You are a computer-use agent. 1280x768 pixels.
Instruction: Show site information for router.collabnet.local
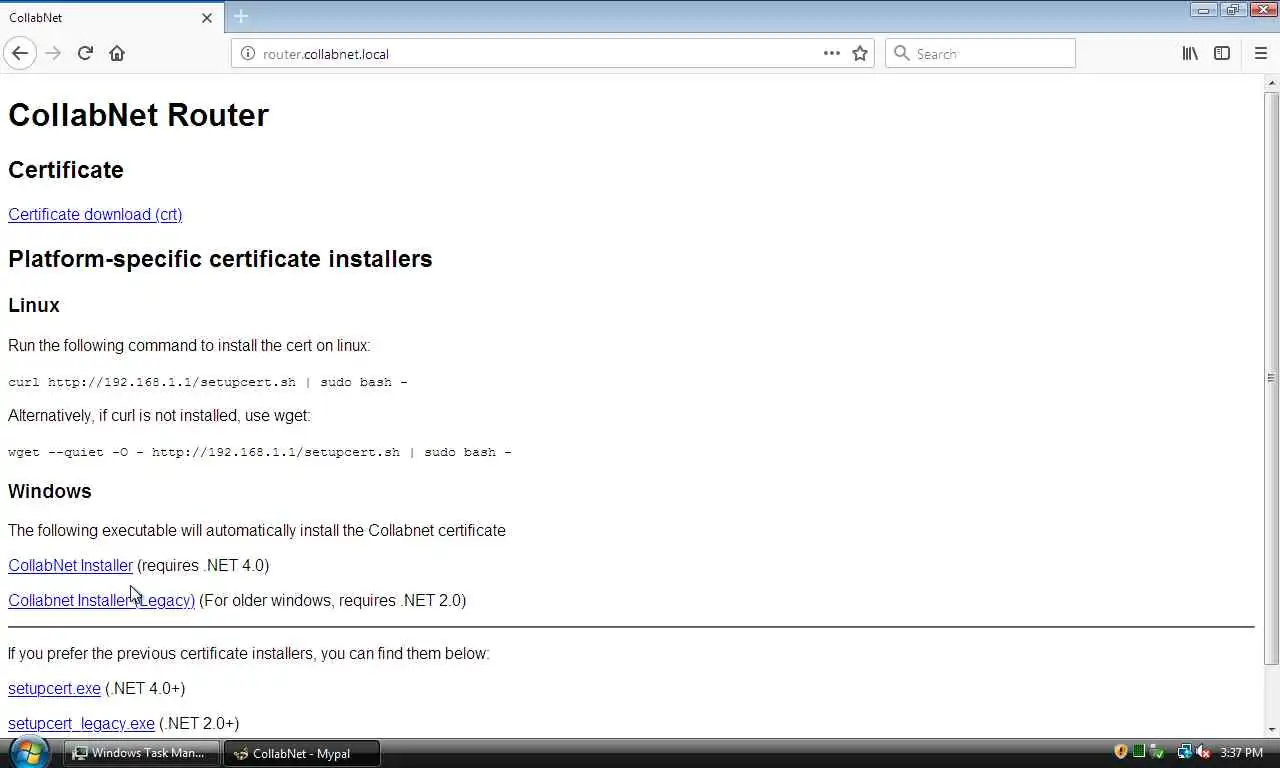[x=248, y=54]
